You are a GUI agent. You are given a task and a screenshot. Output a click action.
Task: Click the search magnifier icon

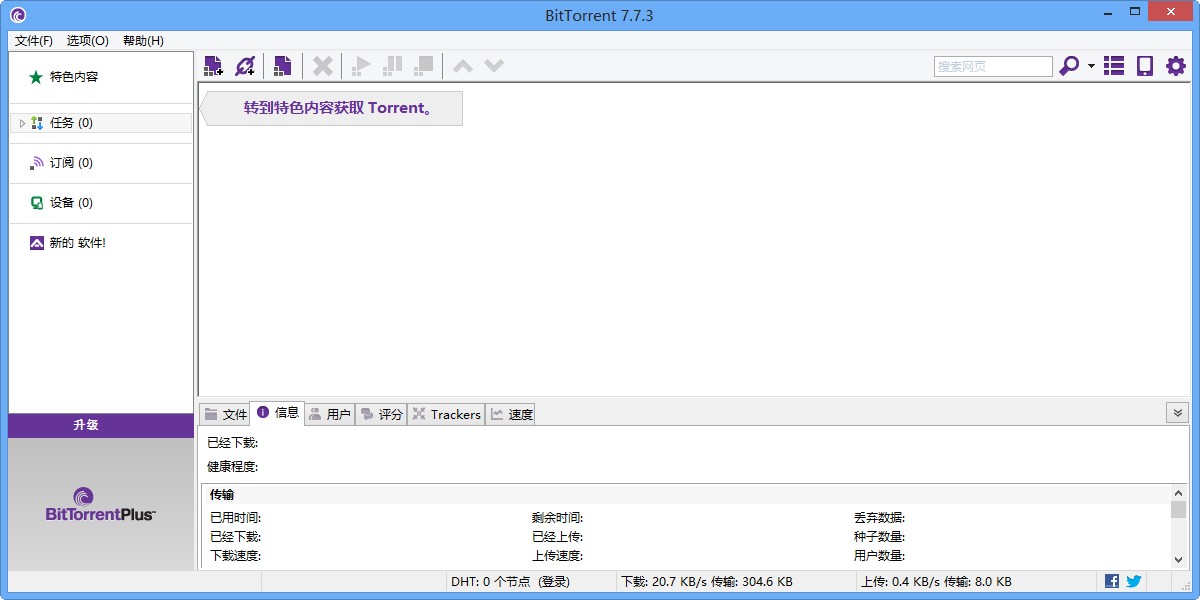pos(1069,65)
